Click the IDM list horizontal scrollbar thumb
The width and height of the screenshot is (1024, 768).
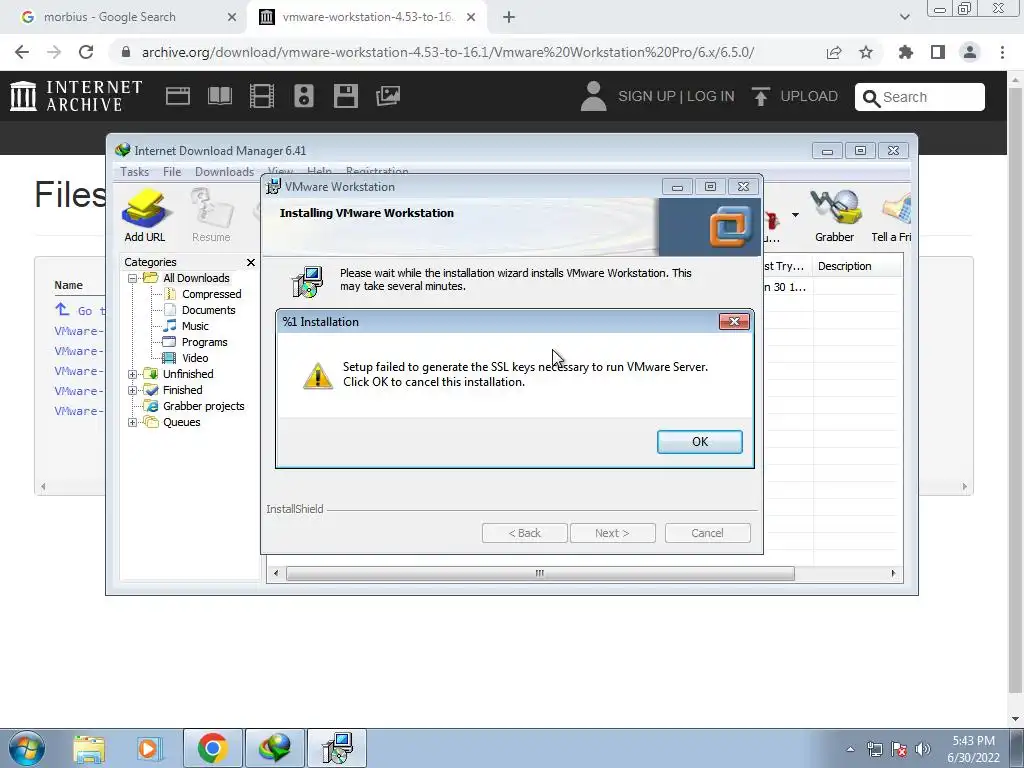pos(540,573)
